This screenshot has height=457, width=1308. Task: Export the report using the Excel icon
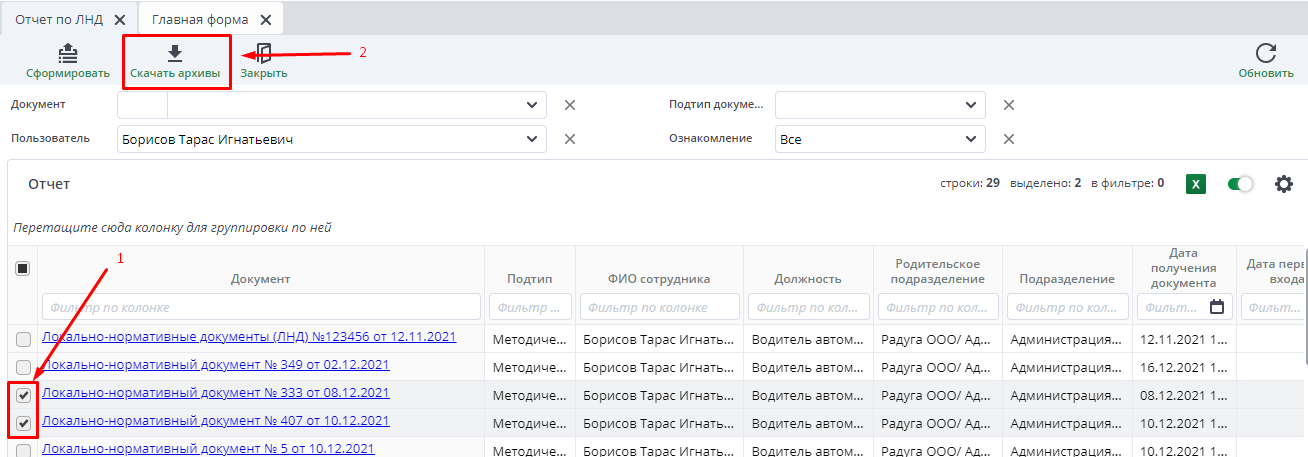click(x=1195, y=184)
